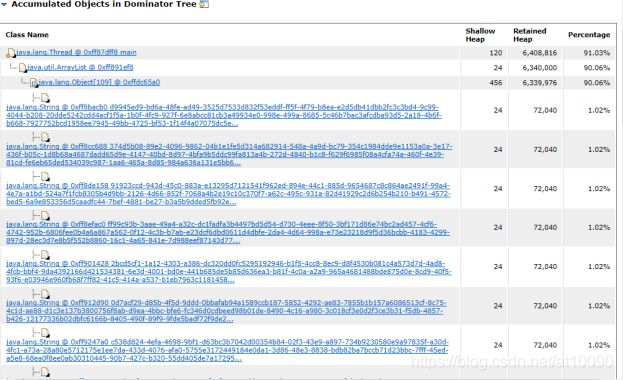Open java.lang.Thread @ 0xff87dff8 main link
The width and height of the screenshot is (623, 380).
pyautogui.click(x=76, y=52)
